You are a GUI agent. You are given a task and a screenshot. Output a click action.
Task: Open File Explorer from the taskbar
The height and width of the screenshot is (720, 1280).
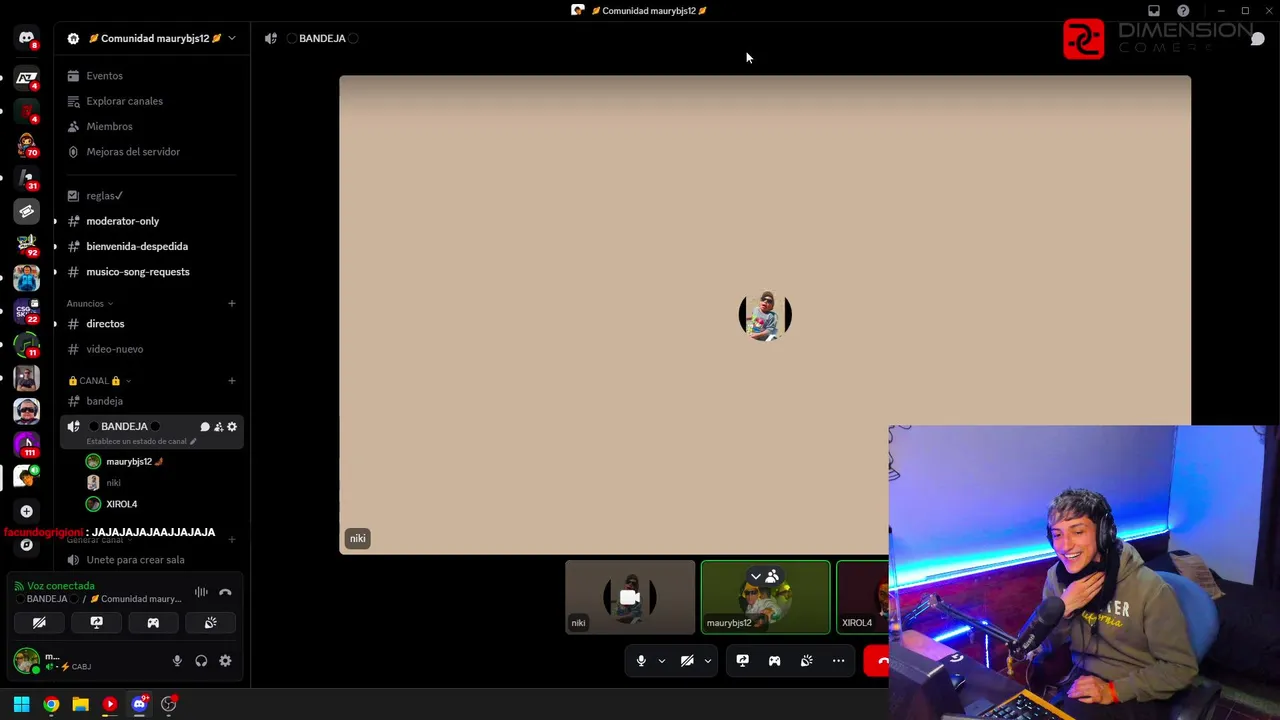[x=80, y=704]
